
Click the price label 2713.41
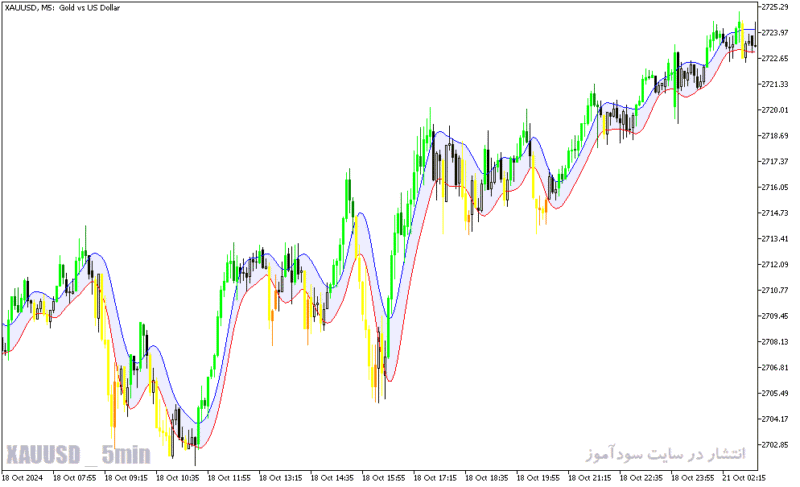[774, 239]
